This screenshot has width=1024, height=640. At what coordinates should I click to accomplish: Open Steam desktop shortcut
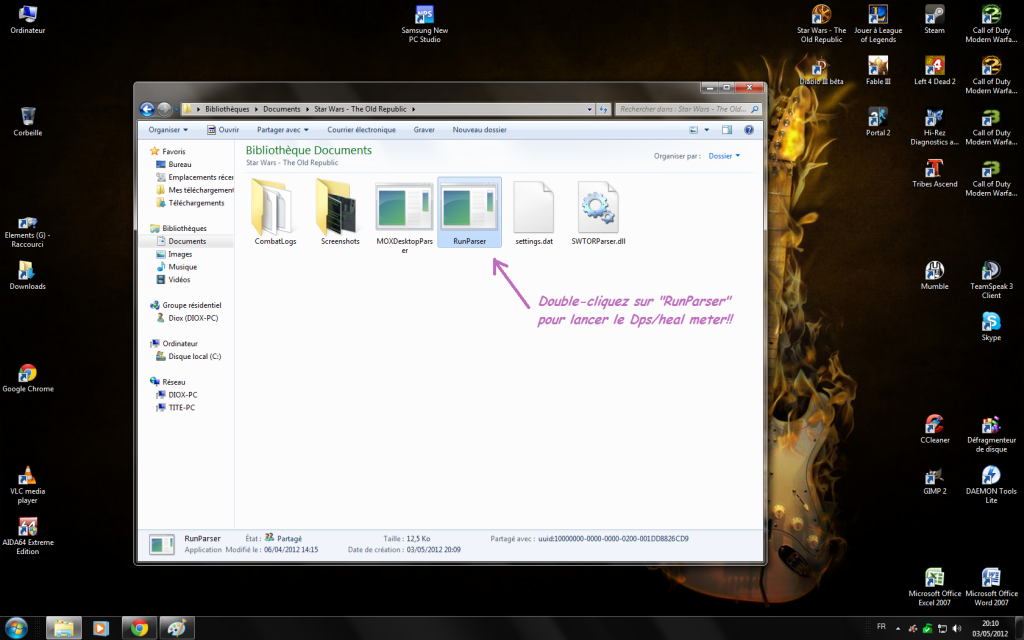(x=934, y=20)
